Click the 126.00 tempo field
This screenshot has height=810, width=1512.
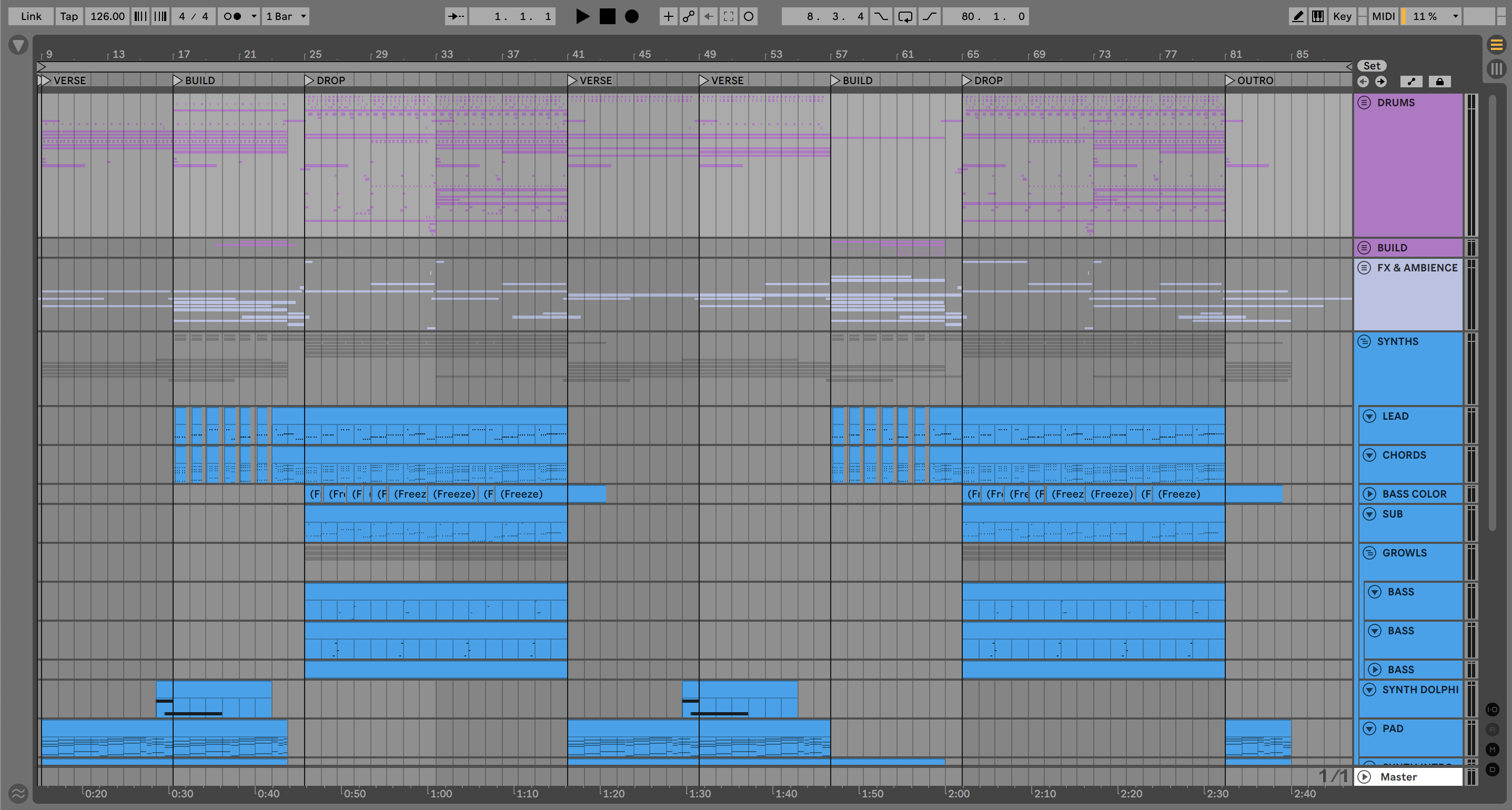pyautogui.click(x=107, y=16)
